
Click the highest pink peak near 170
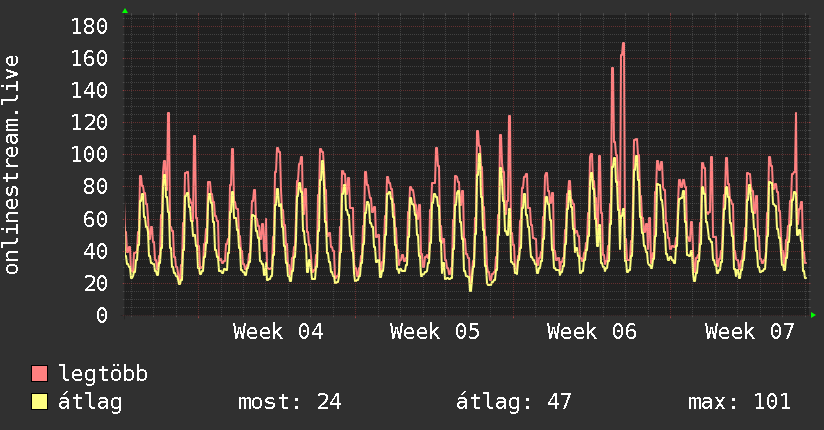623,44
